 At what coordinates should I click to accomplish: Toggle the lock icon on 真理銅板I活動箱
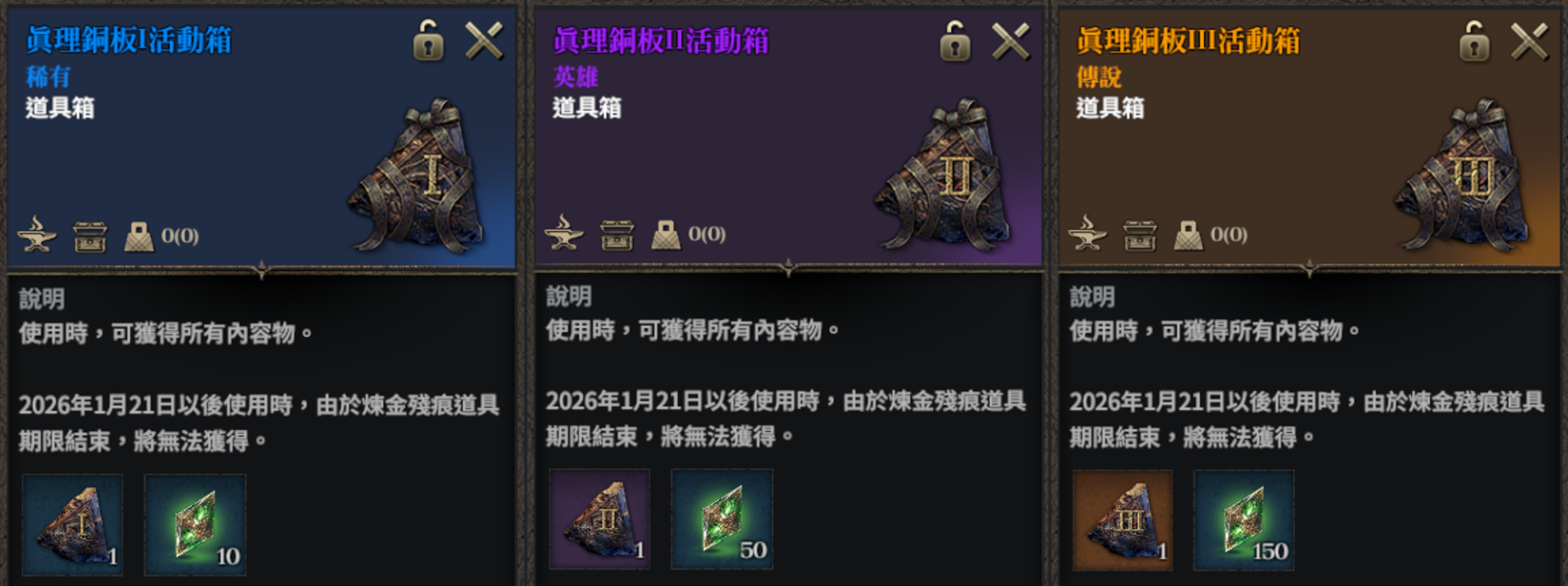(428, 40)
